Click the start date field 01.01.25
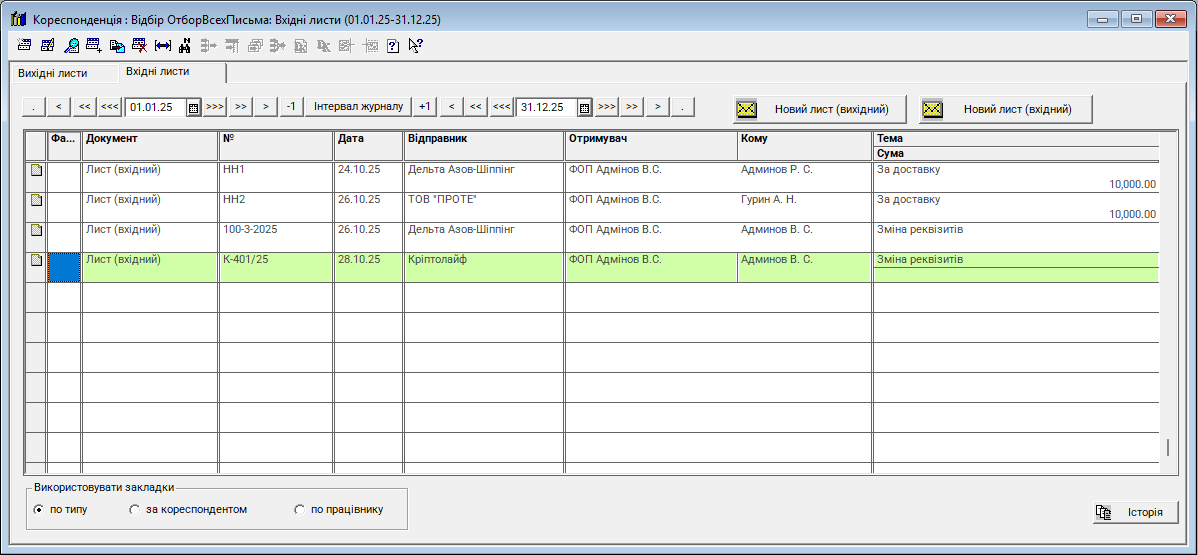 (155, 107)
